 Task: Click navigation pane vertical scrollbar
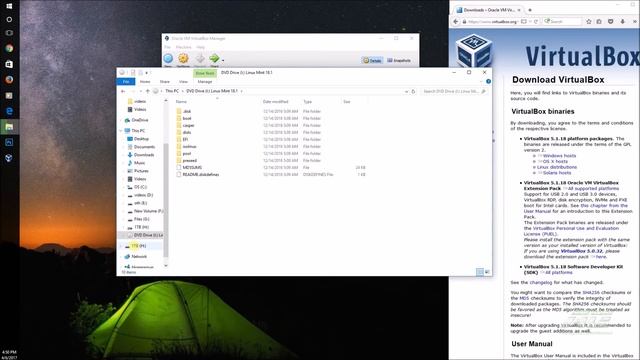[166, 200]
